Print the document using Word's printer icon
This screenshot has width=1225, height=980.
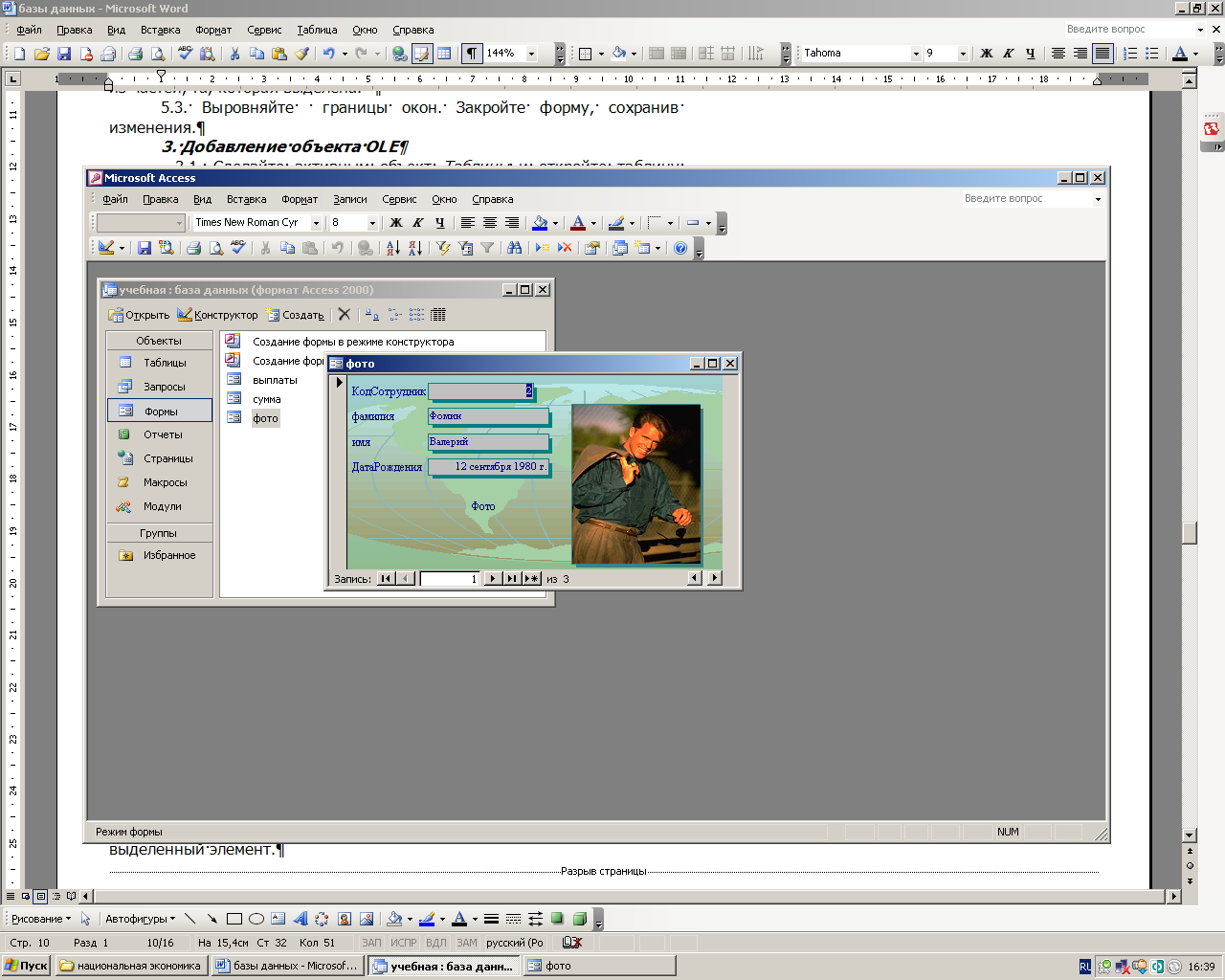(x=135, y=54)
